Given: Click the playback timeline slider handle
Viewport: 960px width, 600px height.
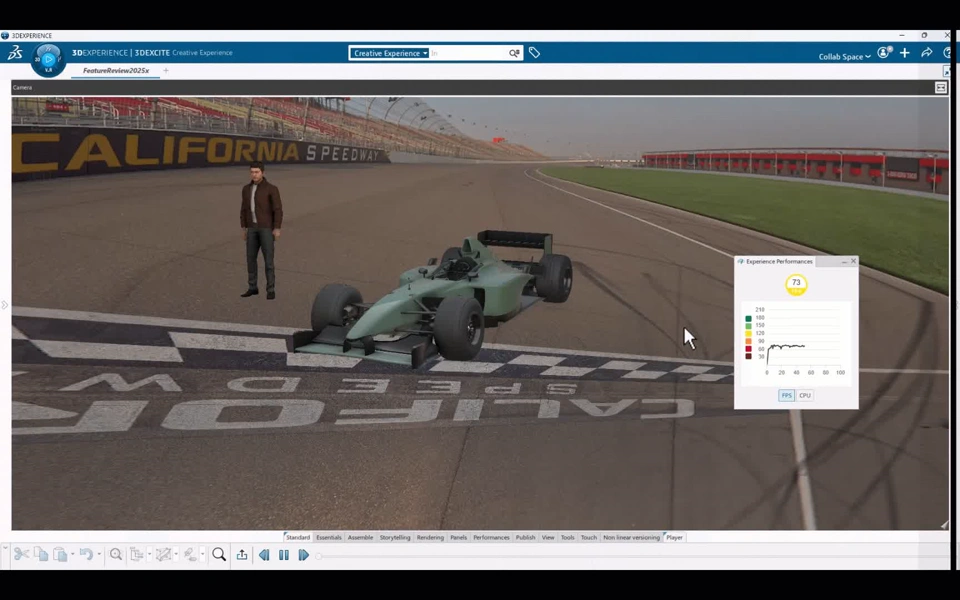Looking at the screenshot, I should 319,556.
